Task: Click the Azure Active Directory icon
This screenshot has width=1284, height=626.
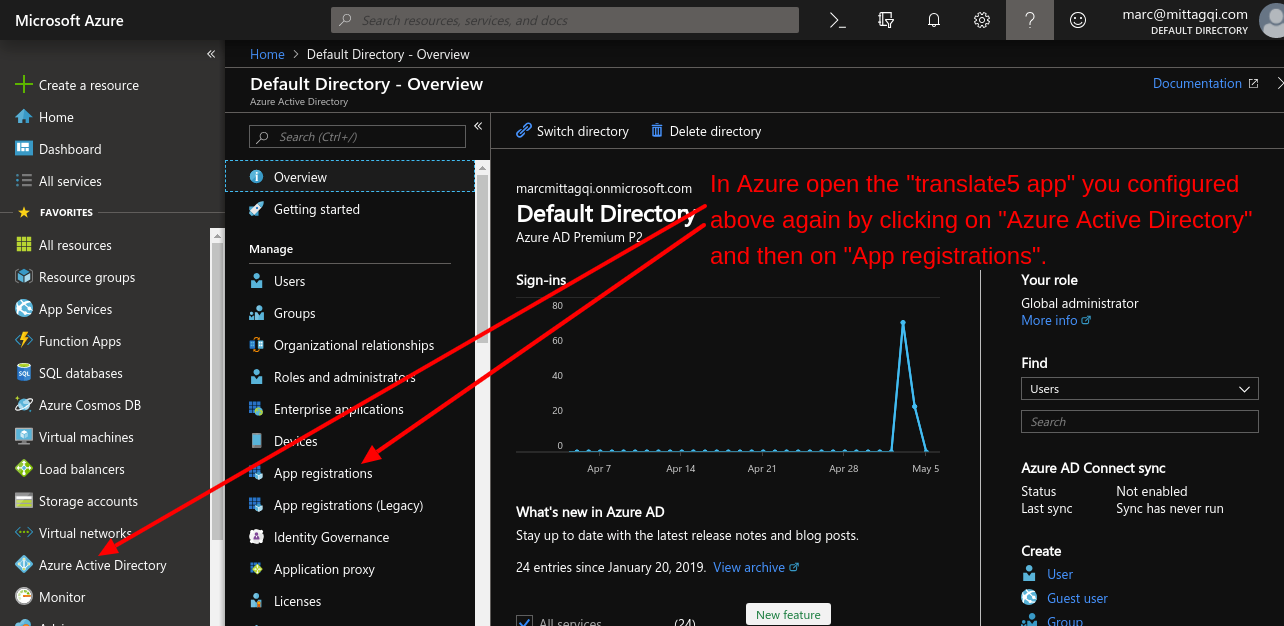Action: click(x=24, y=565)
